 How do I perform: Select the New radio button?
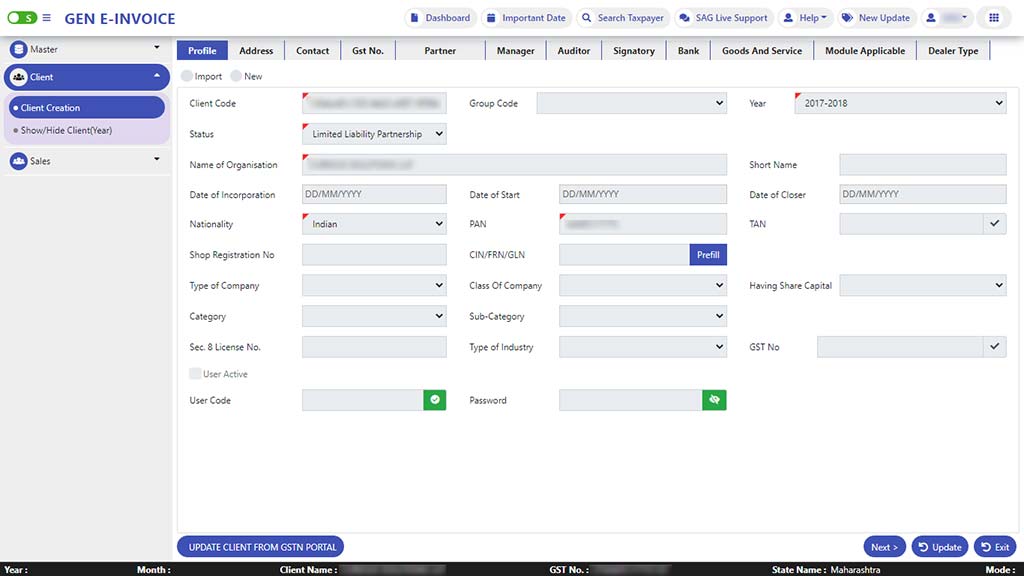pyautogui.click(x=237, y=76)
